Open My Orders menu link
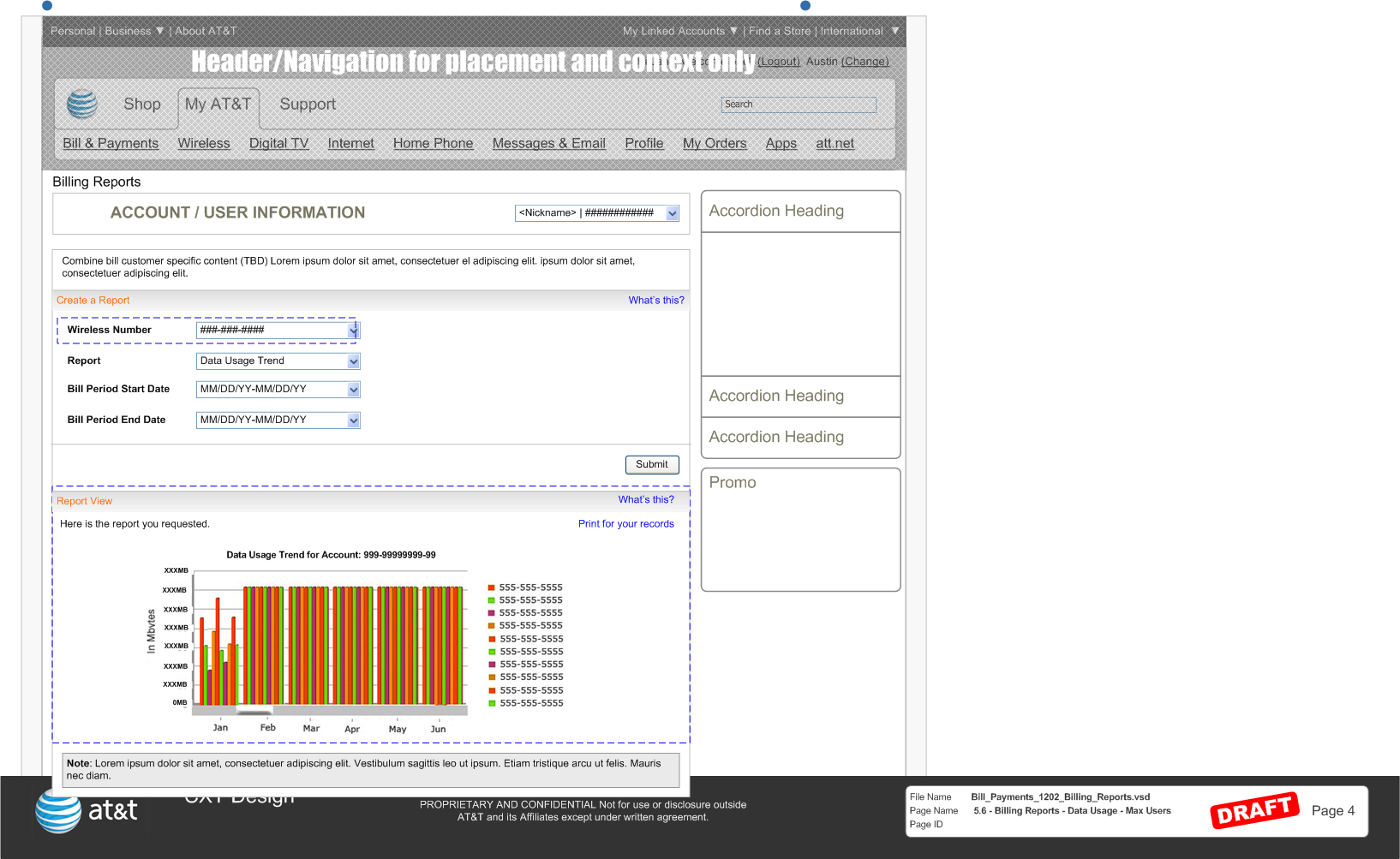 coord(715,143)
